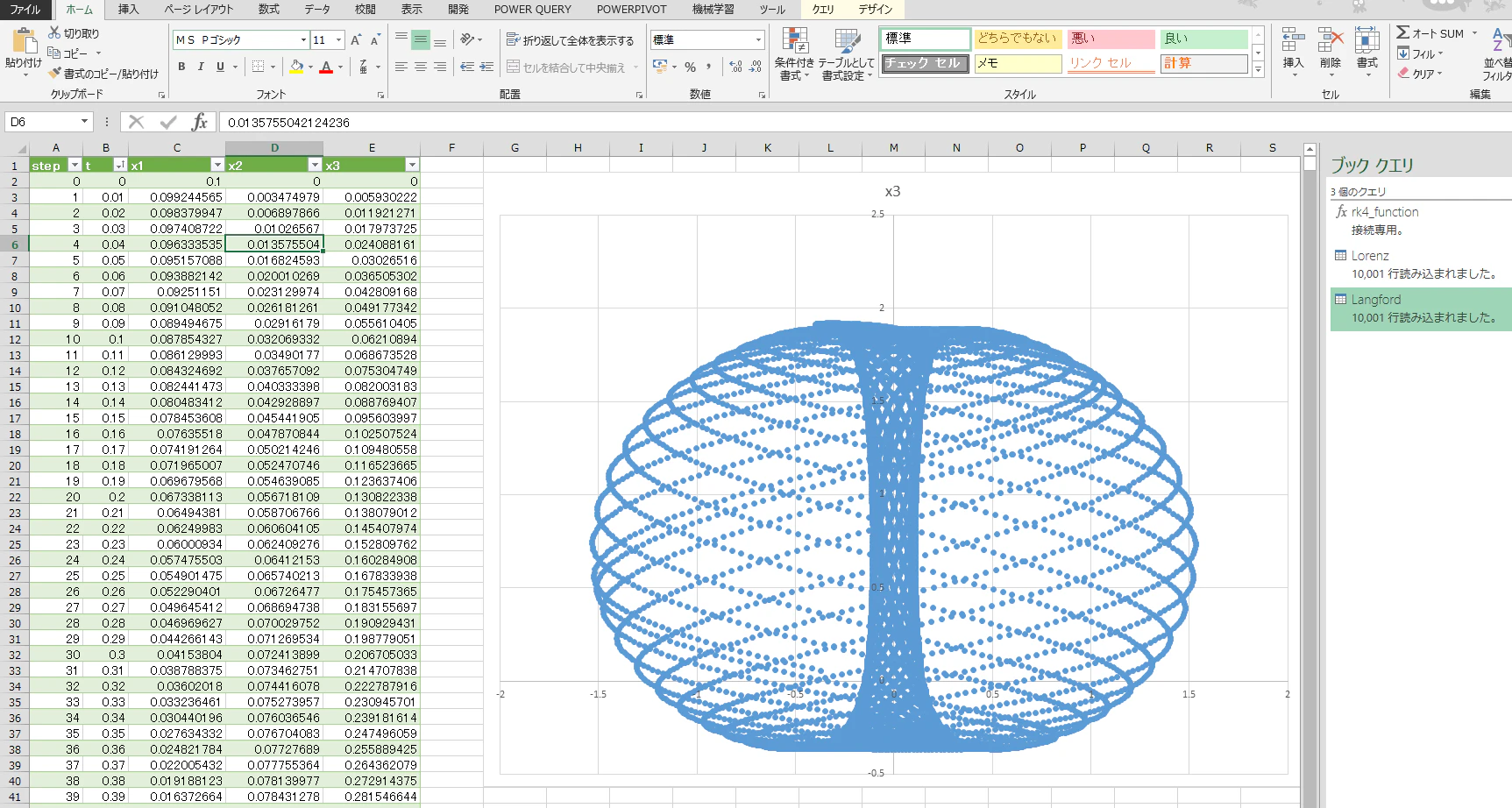
Task: Click the cell Format (書式) icon
Action: pos(1367,41)
